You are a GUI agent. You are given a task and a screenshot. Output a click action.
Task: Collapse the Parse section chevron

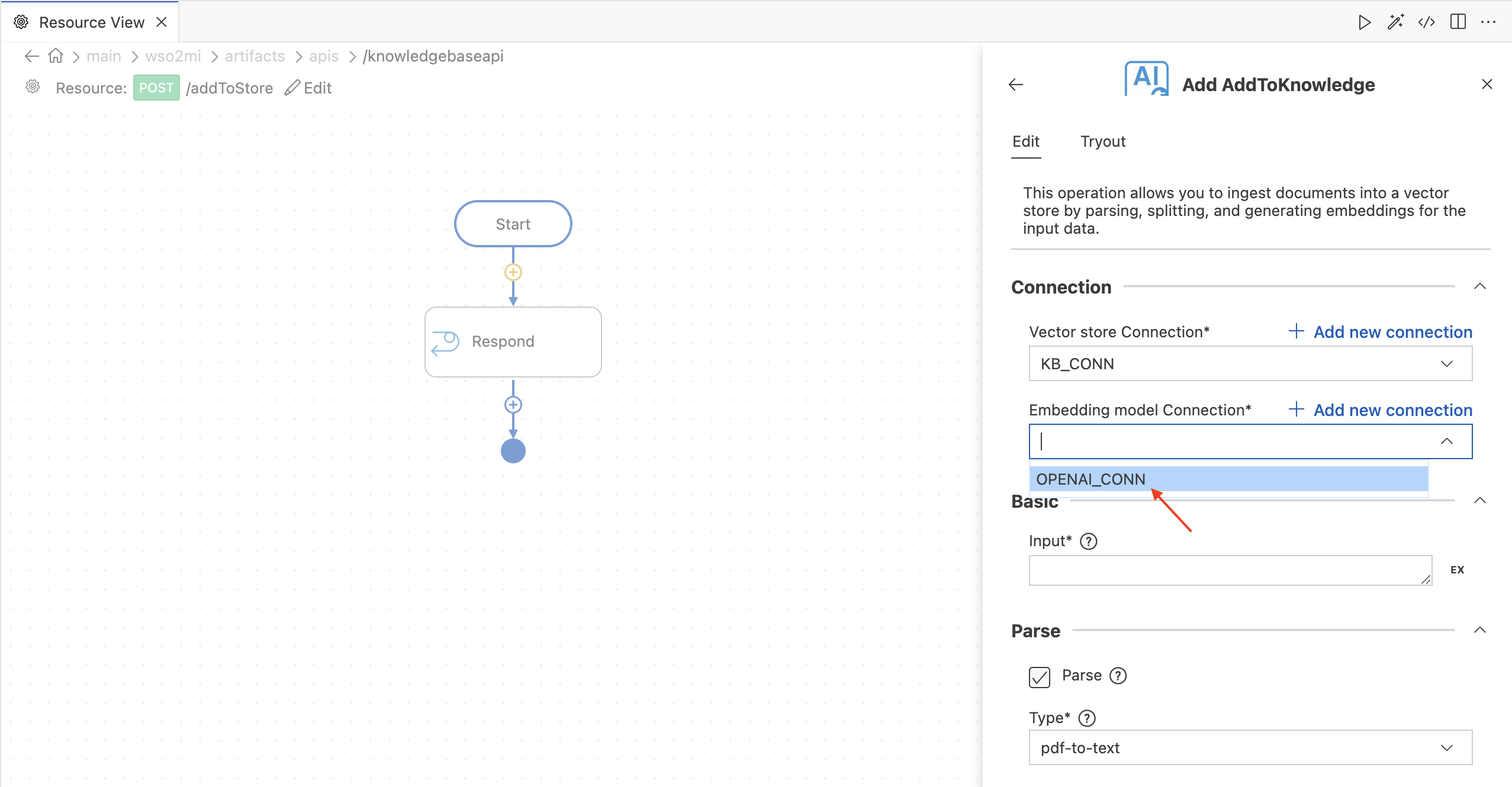(x=1480, y=630)
